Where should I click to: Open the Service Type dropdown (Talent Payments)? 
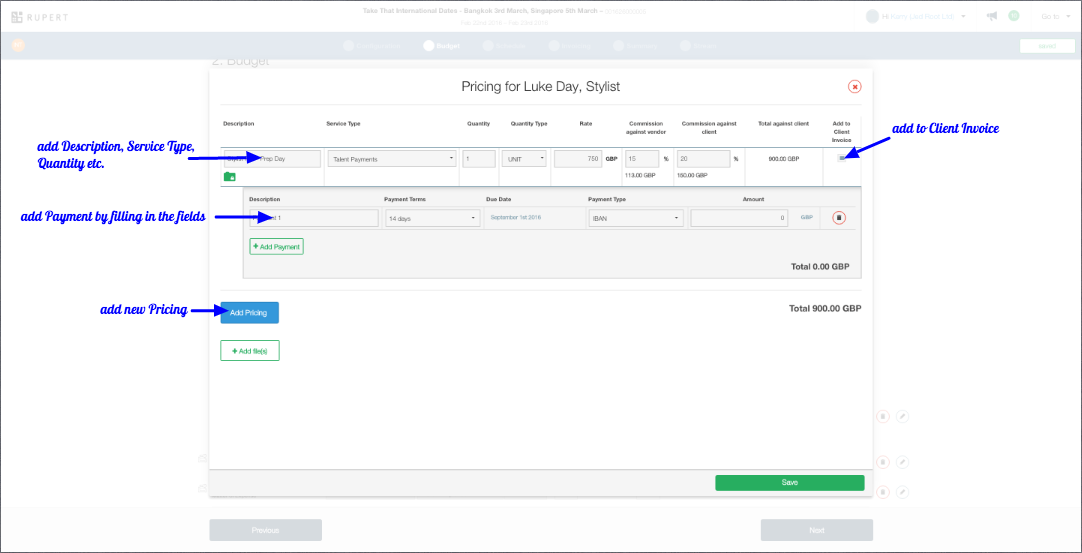(392, 159)
